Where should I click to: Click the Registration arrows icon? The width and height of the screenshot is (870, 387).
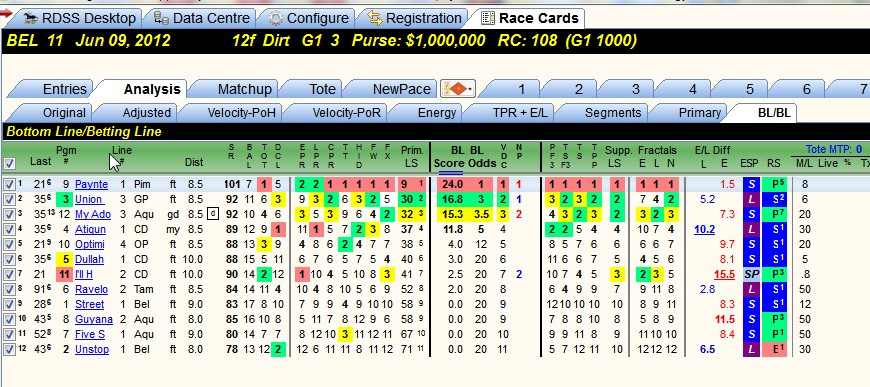point(375,18)
